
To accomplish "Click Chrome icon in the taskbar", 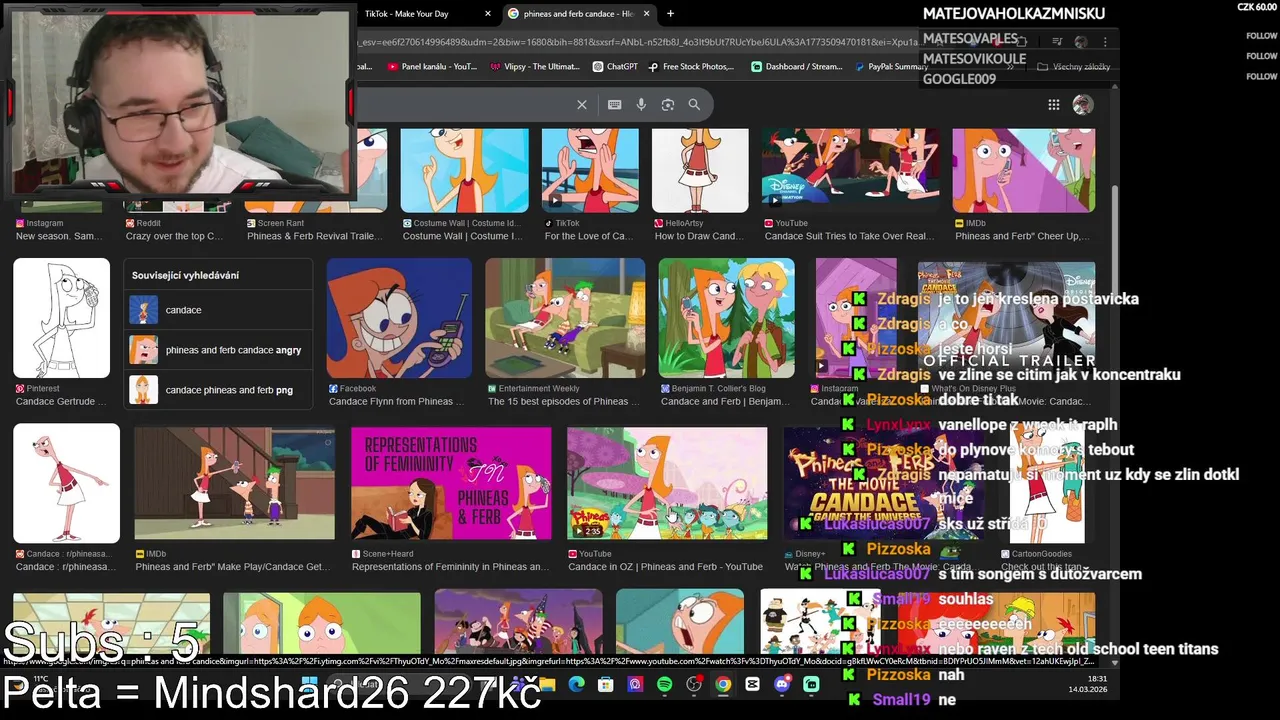I will (723, 685).
